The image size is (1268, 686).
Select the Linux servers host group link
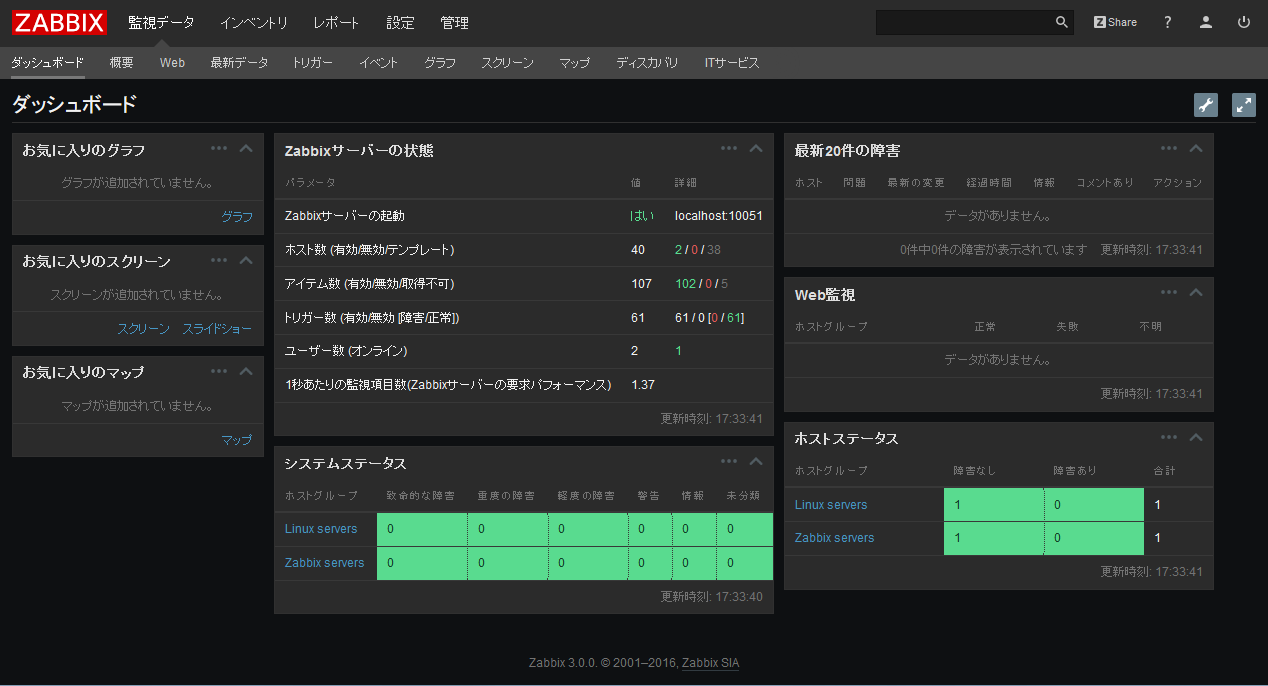point(831,504)
